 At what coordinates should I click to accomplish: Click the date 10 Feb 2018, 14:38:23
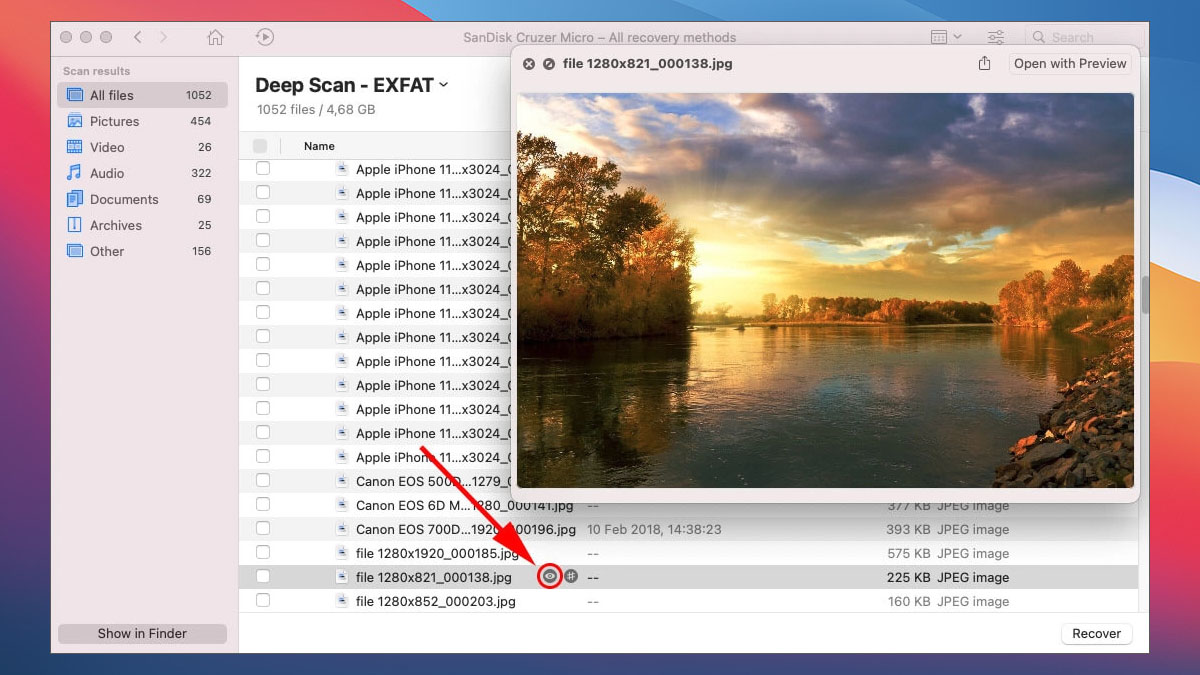654,529
